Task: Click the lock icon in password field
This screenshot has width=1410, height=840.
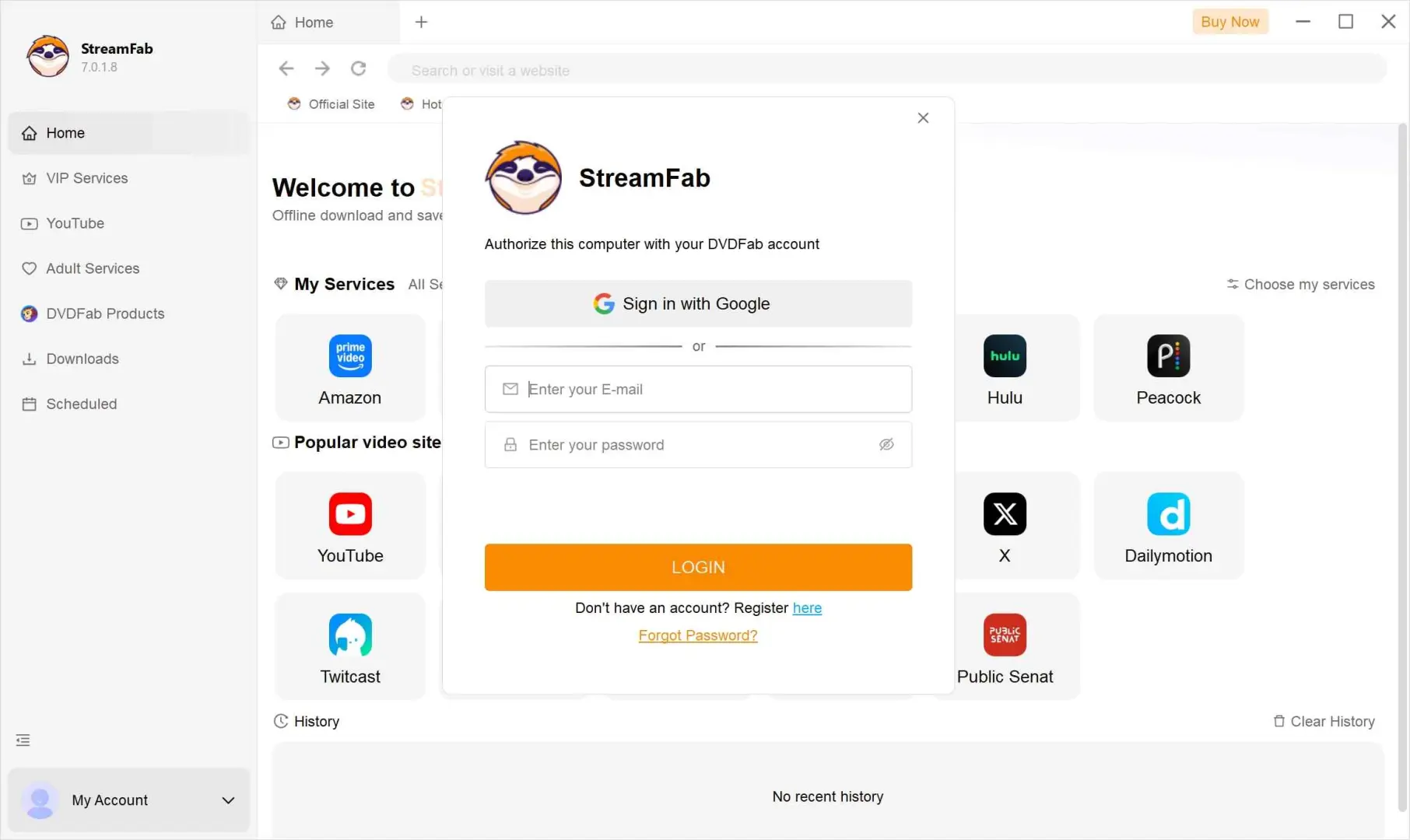Action: tap(510, 445)
